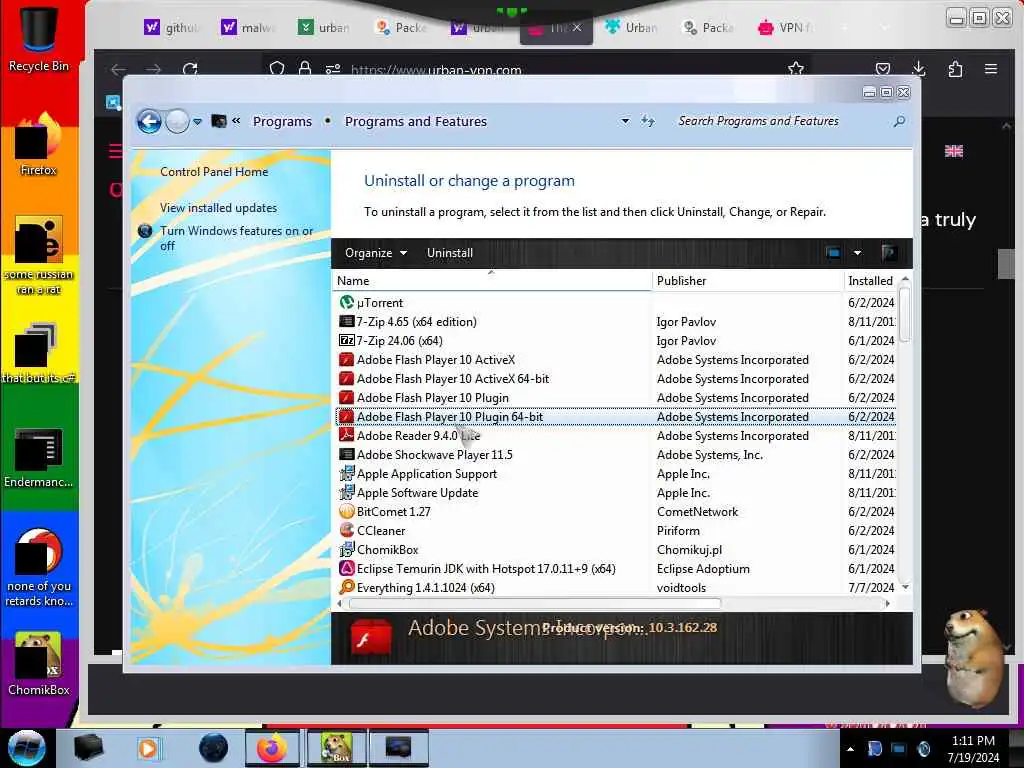Select the BitComet 1.27 icon

[347, 511]
